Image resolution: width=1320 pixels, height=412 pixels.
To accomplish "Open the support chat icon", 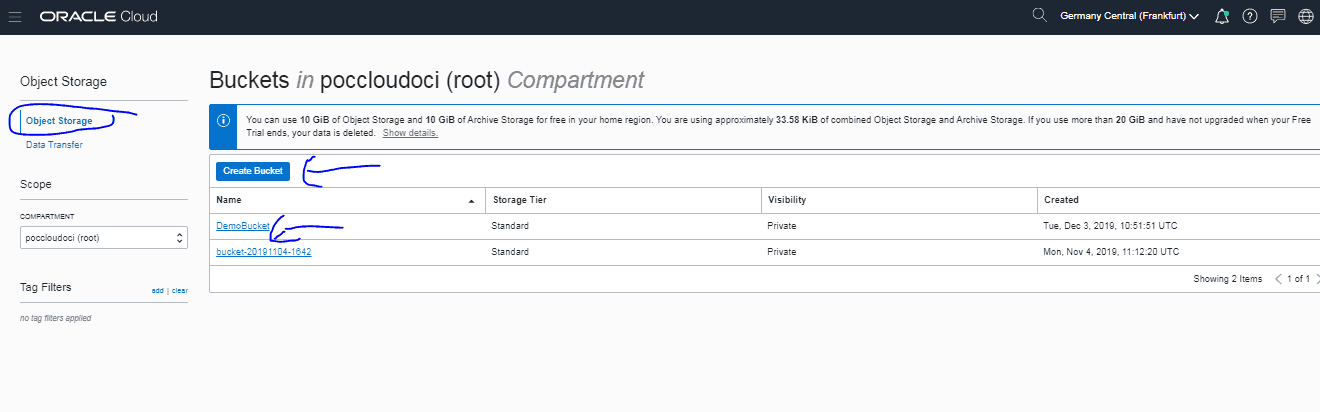I will point(1277,17).
